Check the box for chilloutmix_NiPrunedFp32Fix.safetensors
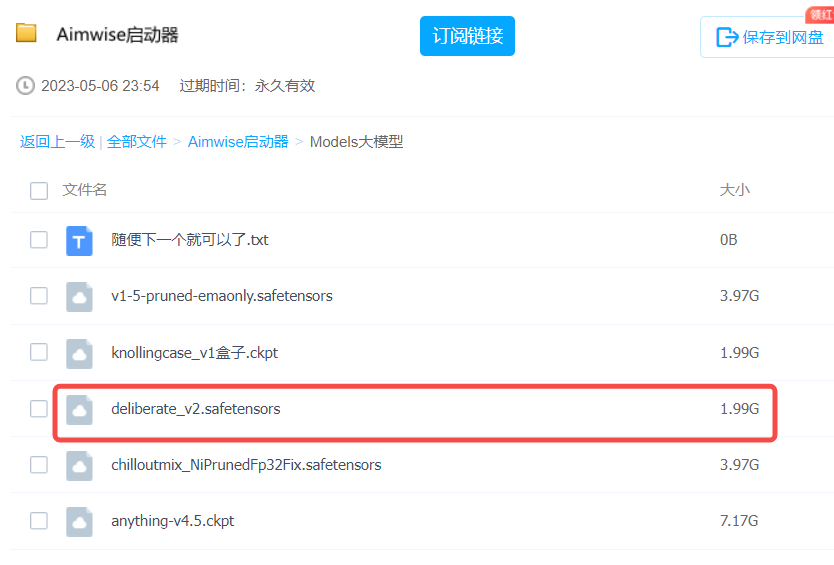 coord(39,464)
